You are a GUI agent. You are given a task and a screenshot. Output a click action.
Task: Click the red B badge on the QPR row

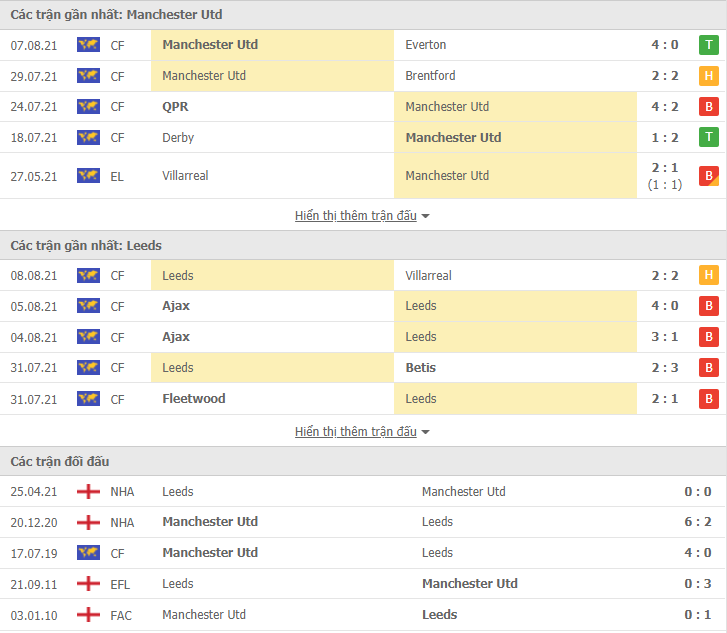(x=708, y=107)
